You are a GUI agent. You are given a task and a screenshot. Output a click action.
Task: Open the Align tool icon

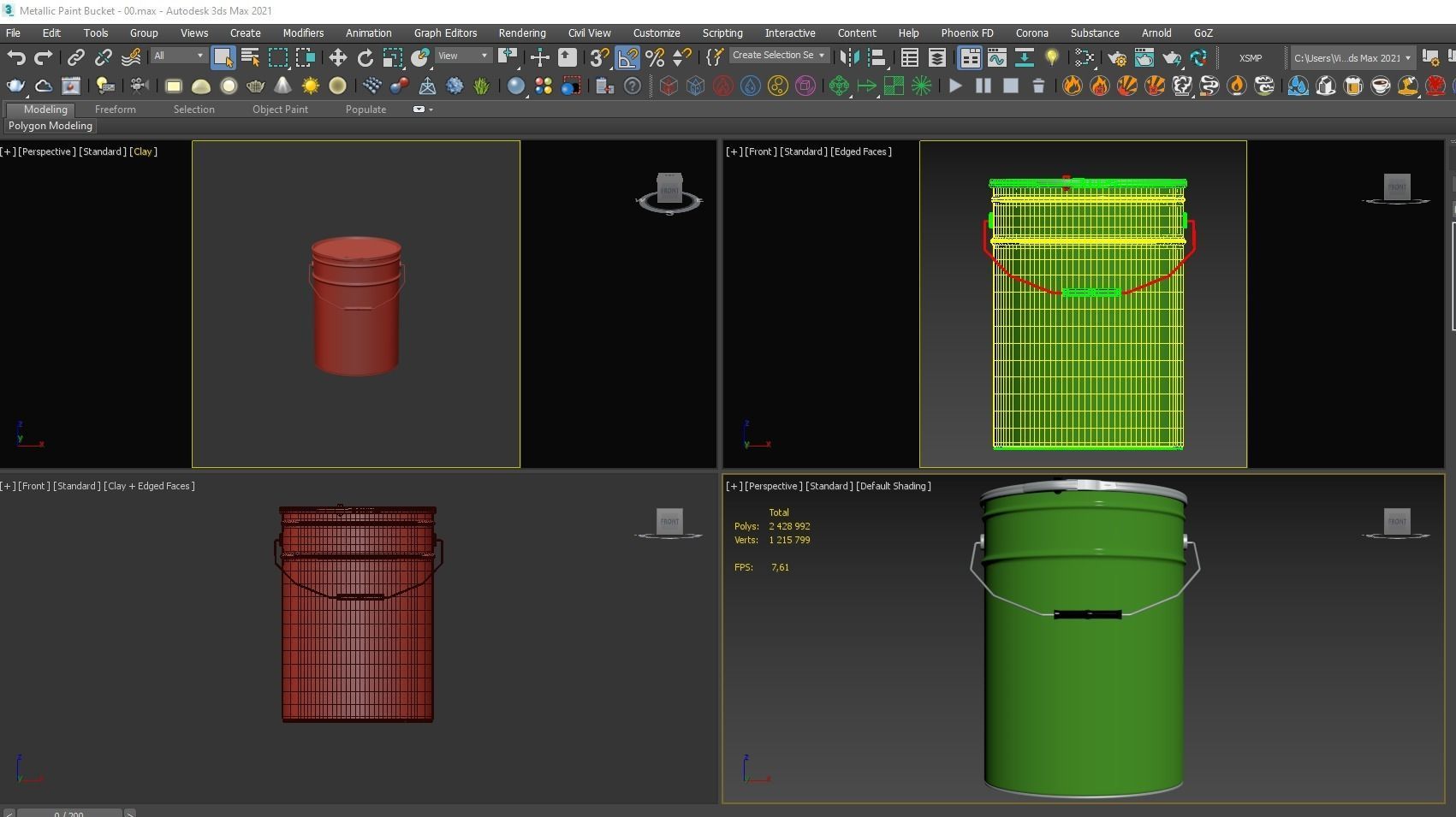[877, 57]
